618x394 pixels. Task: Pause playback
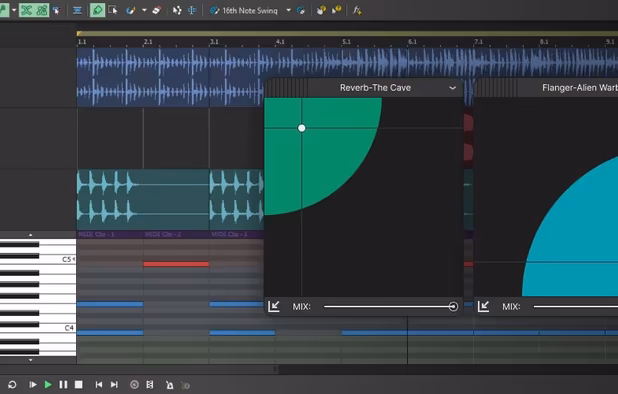click(x=63, y=385)
